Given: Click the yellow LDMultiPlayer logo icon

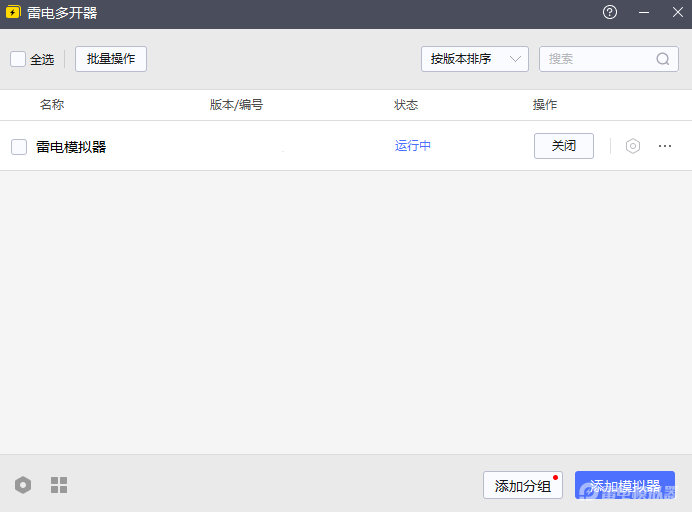Looking at the screenshot, I should coord(13,13).
